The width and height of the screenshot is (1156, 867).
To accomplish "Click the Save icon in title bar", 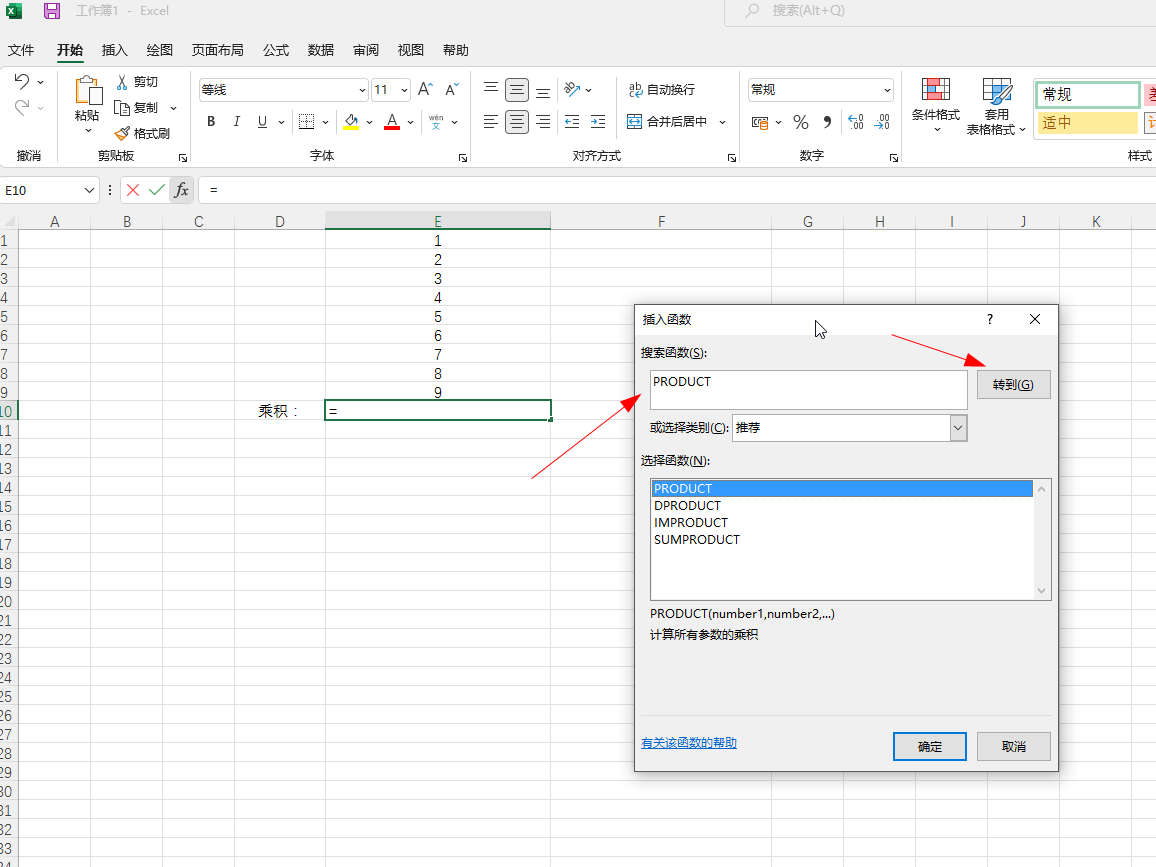I will 52,11.
